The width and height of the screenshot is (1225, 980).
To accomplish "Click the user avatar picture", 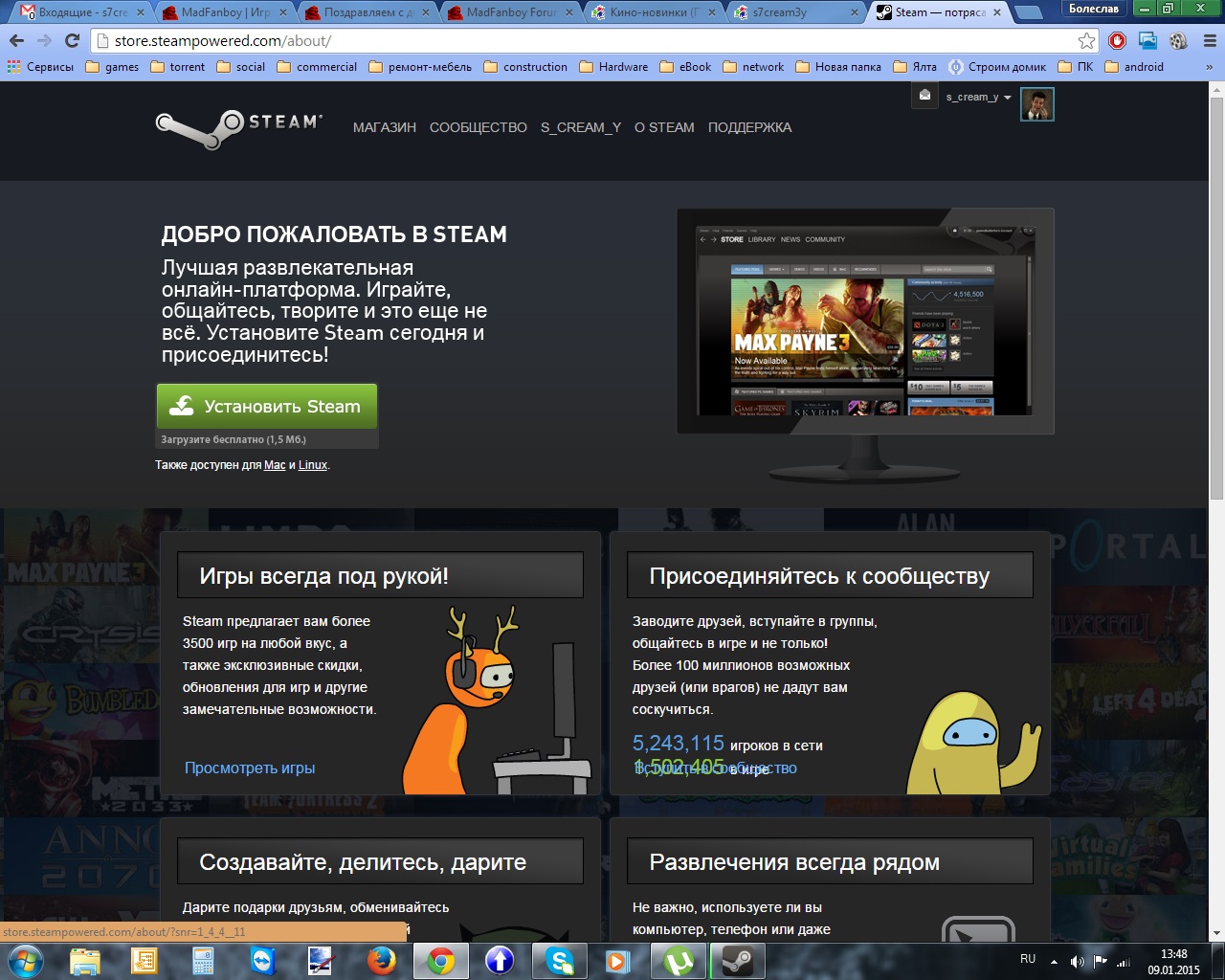I will 1036,104.
